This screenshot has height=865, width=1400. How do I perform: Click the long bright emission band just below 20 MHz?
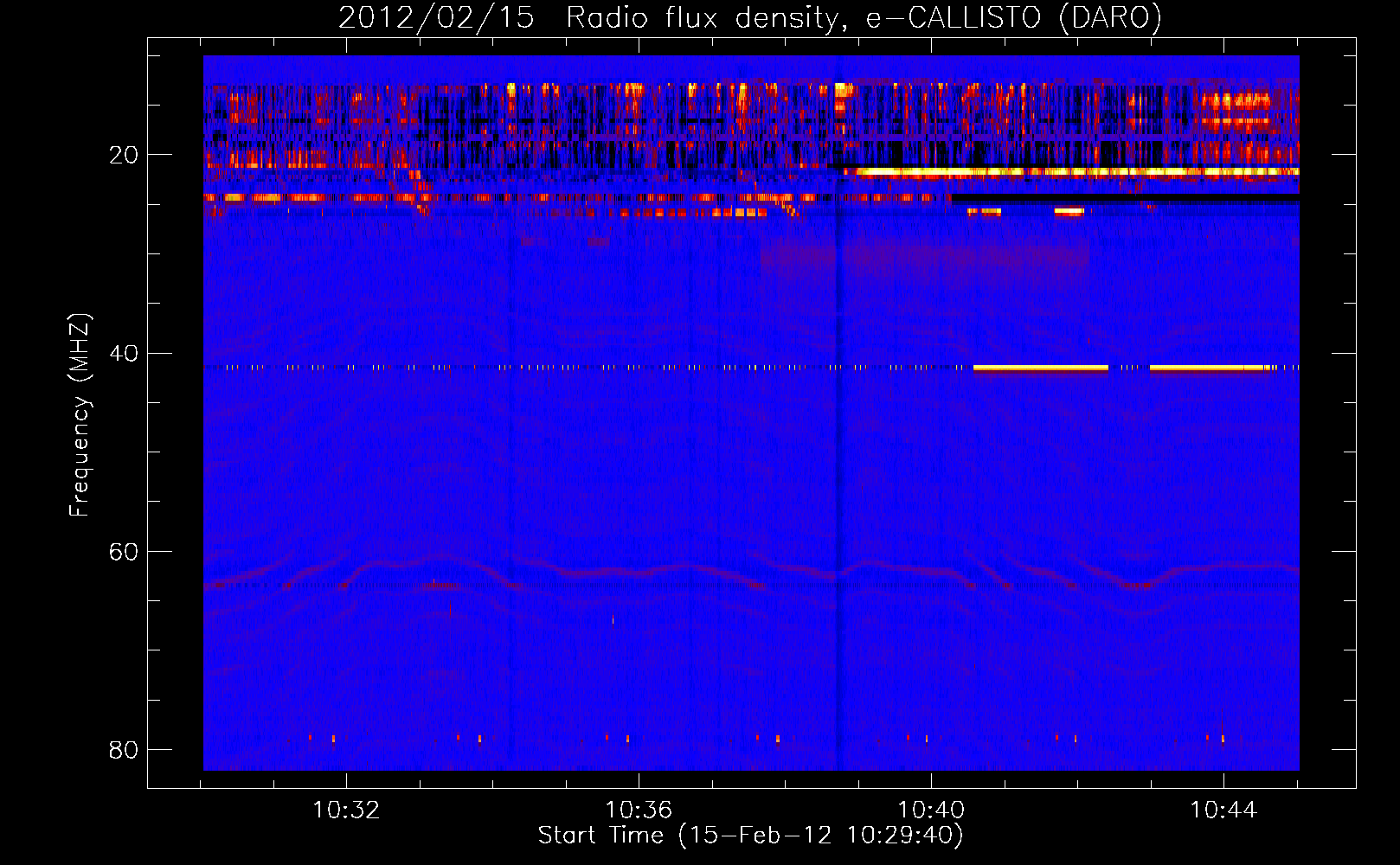coord(1071,172)
